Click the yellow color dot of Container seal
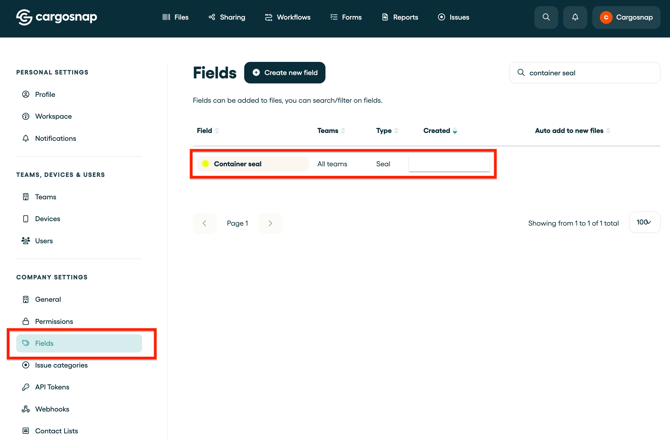This screenshot has height=444, width=670. (x=206, y=164)
